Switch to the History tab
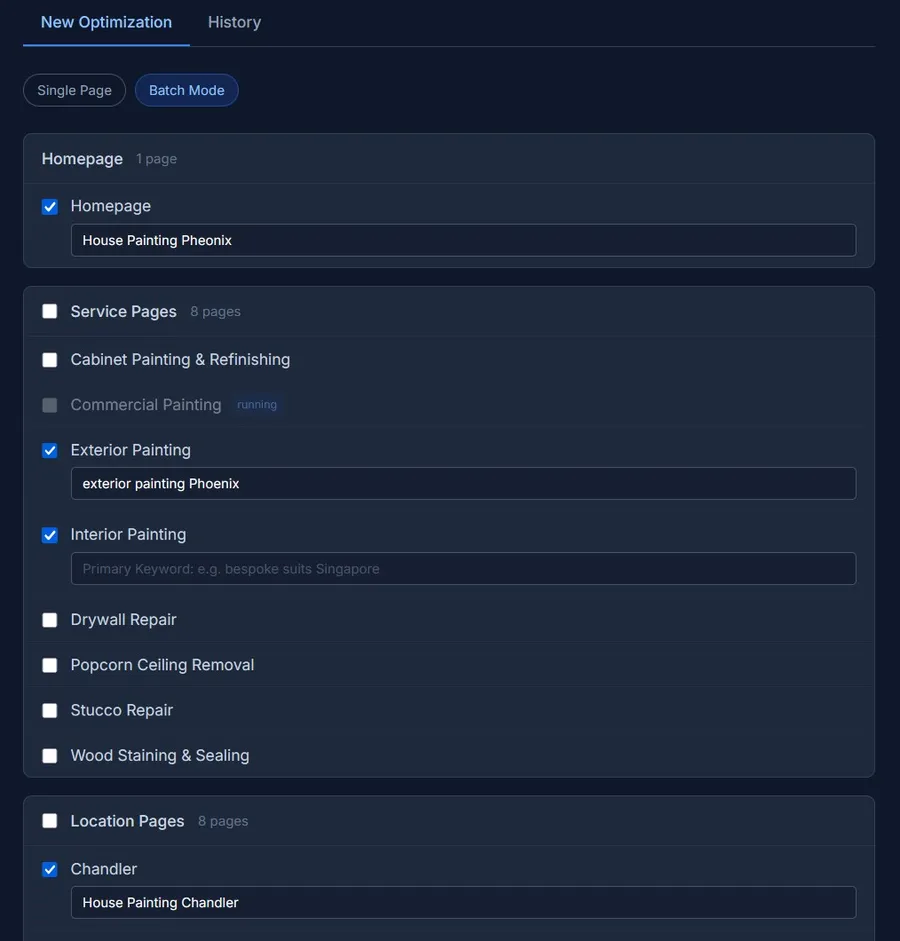 pos(234,22)
